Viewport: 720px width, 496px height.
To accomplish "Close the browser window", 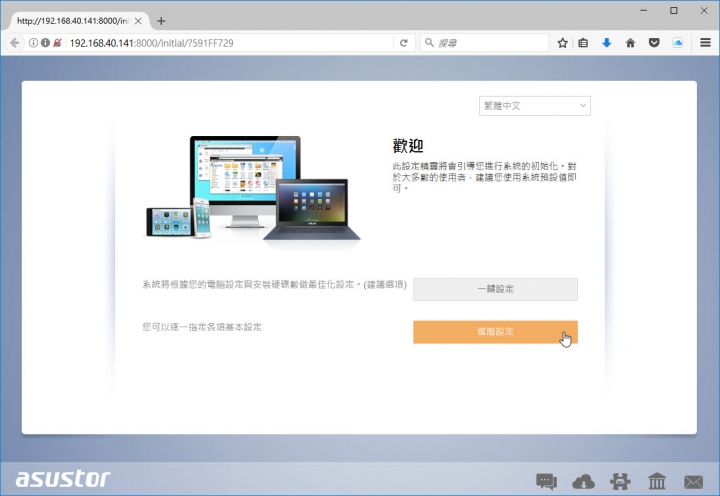I will [704, 10].
